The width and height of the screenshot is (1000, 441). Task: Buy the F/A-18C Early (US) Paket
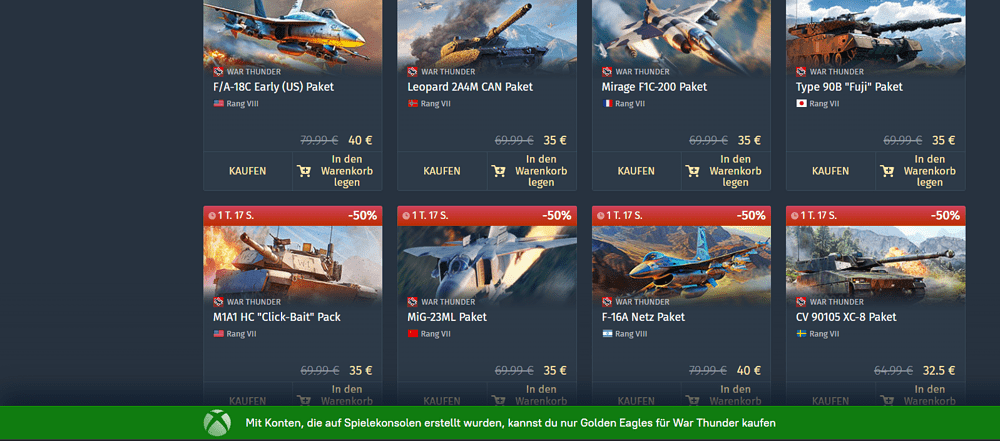[x=247, y=171]
